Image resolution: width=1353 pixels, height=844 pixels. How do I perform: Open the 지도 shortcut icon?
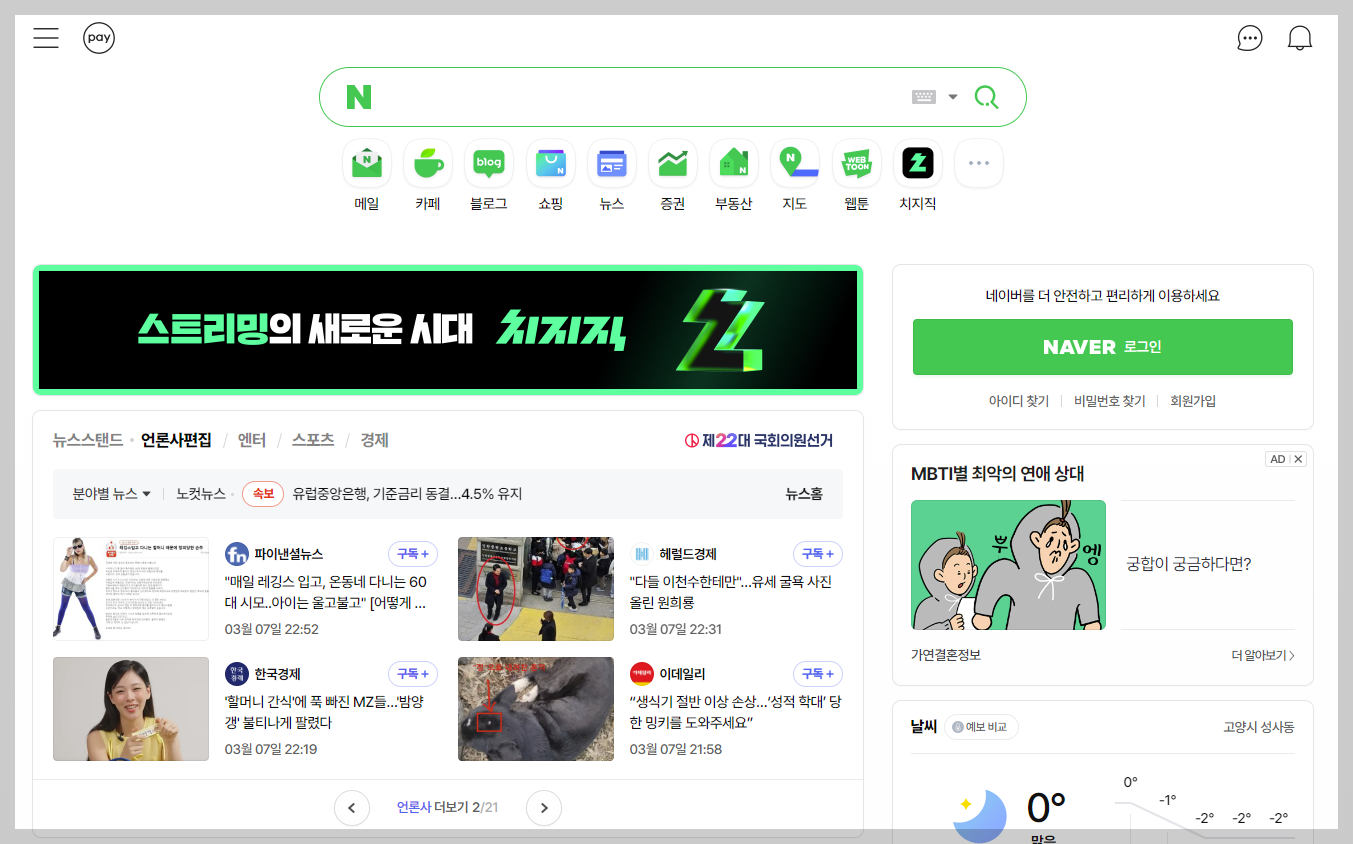tap(795, 163)
